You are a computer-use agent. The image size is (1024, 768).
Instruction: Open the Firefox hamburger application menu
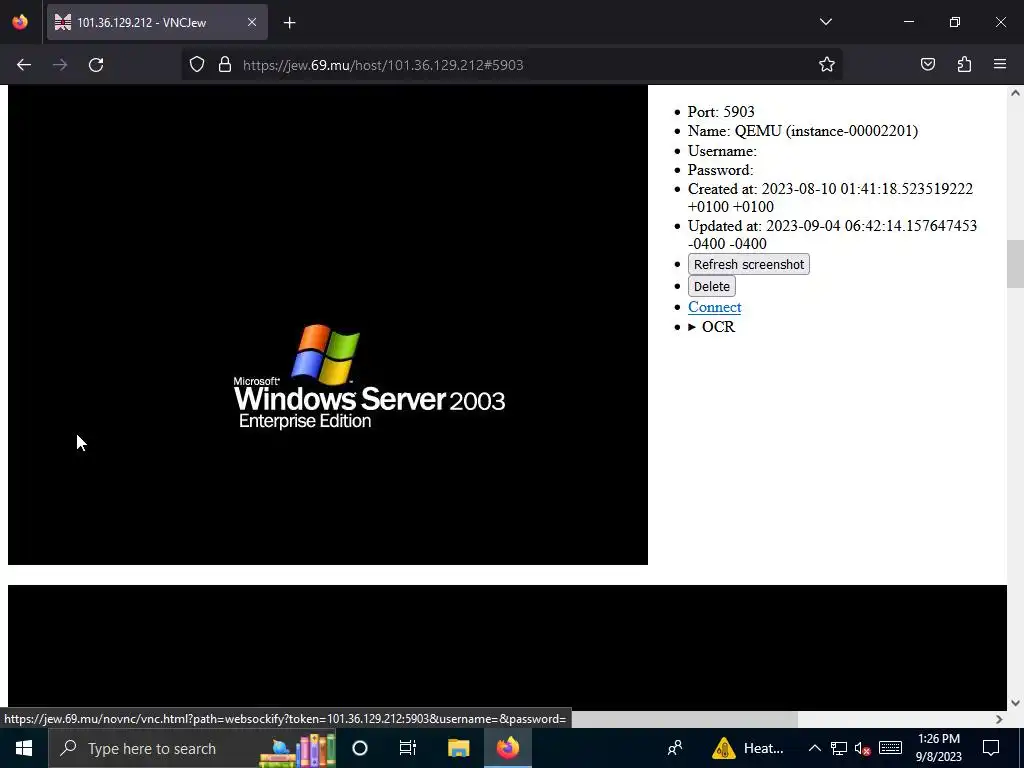tap(1000, 65)
